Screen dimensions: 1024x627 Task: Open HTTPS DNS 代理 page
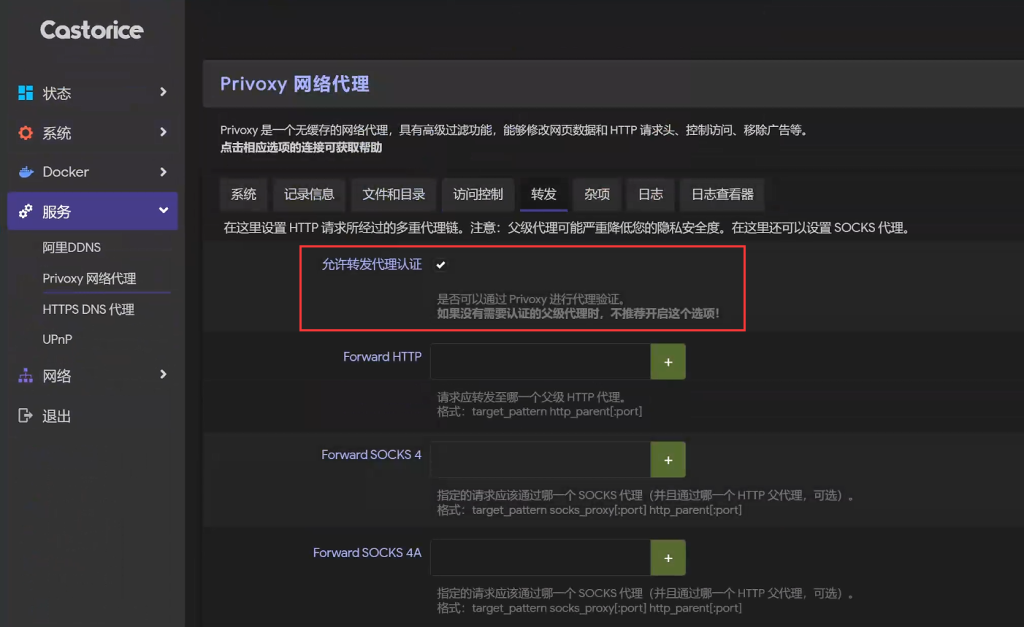(88, 309)
